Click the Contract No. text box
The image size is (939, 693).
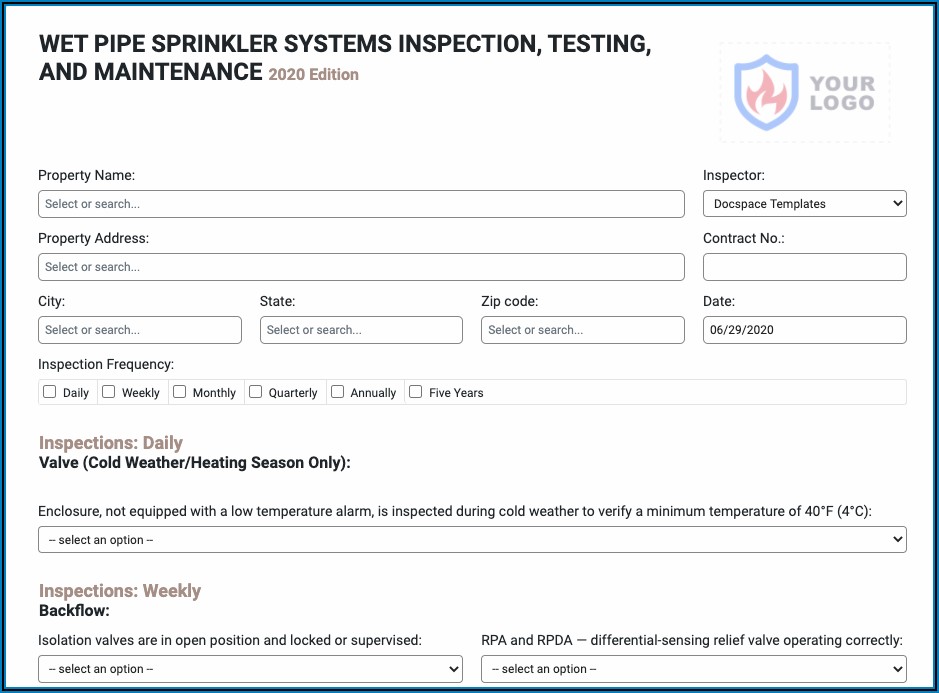[804, 267]
